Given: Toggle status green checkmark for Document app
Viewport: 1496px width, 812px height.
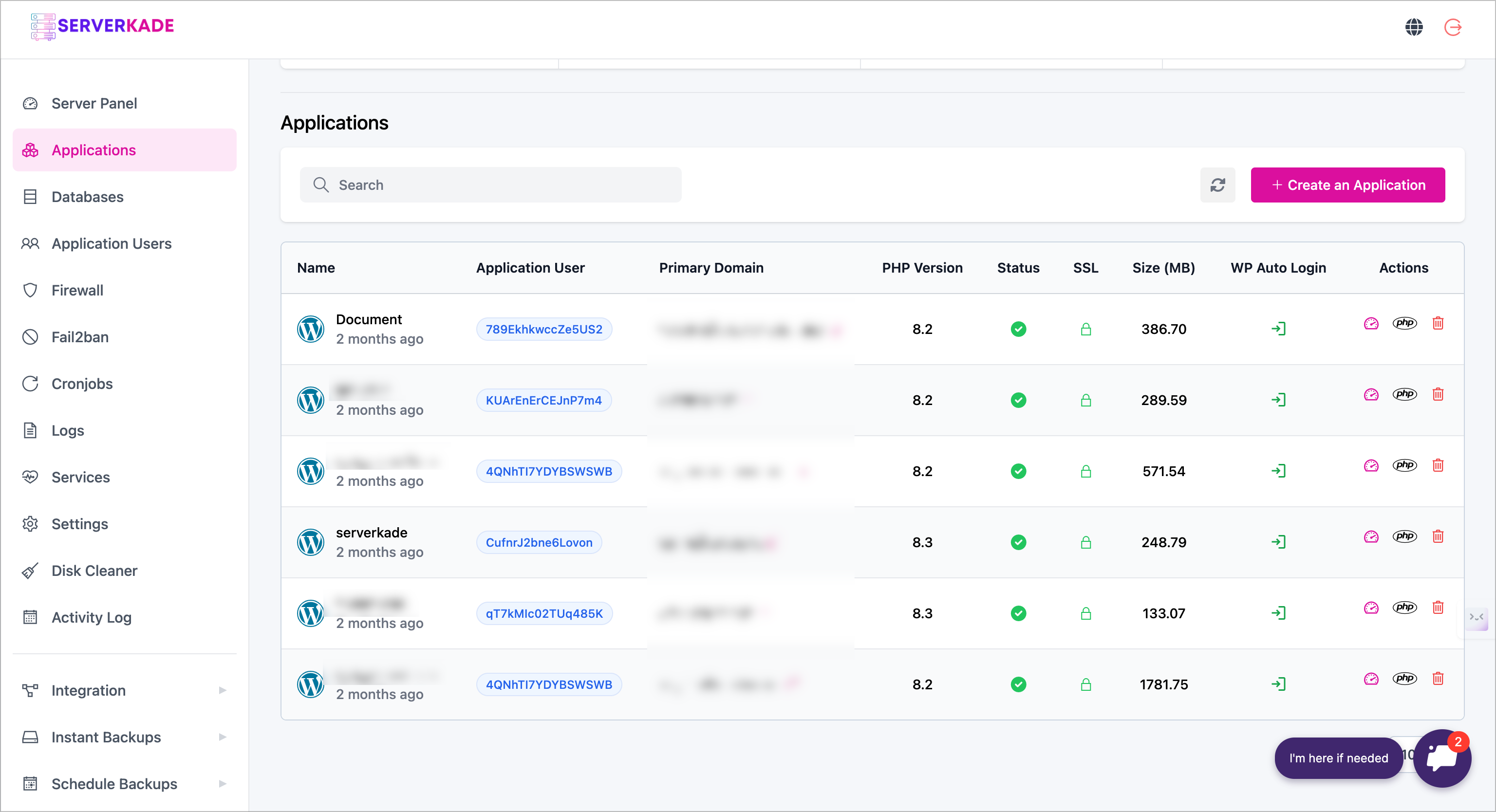Looking at the screenshot, I should click(x=1019, y=329).
